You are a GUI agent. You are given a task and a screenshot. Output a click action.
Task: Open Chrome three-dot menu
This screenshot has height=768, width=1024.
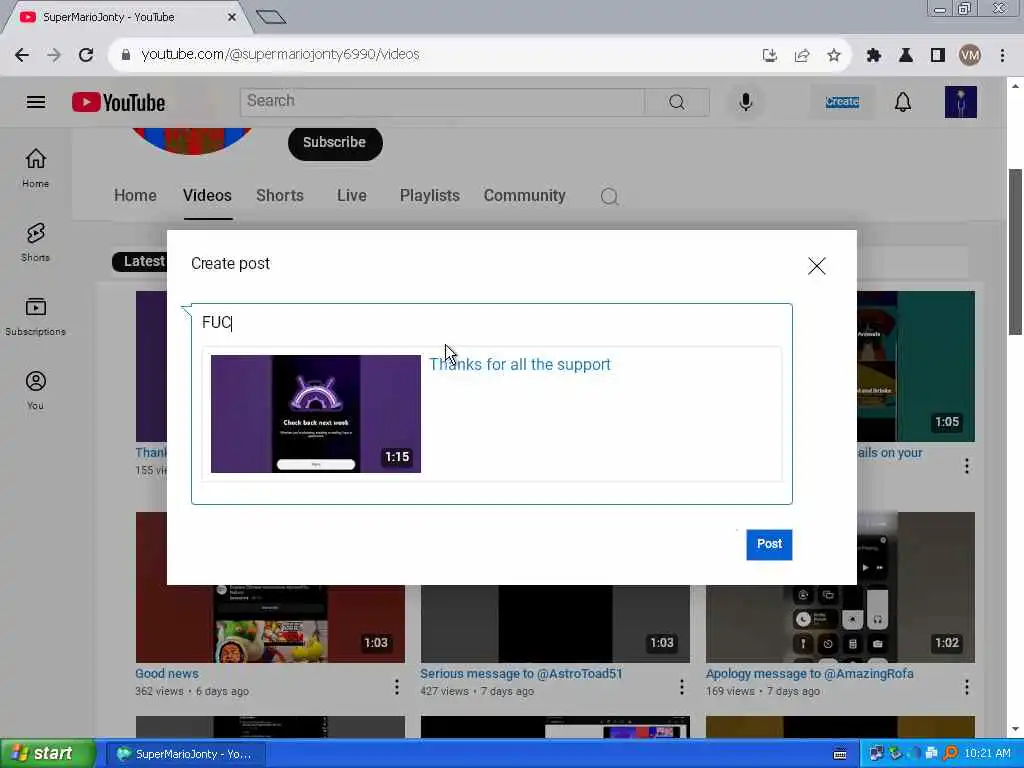point(1002,55)
